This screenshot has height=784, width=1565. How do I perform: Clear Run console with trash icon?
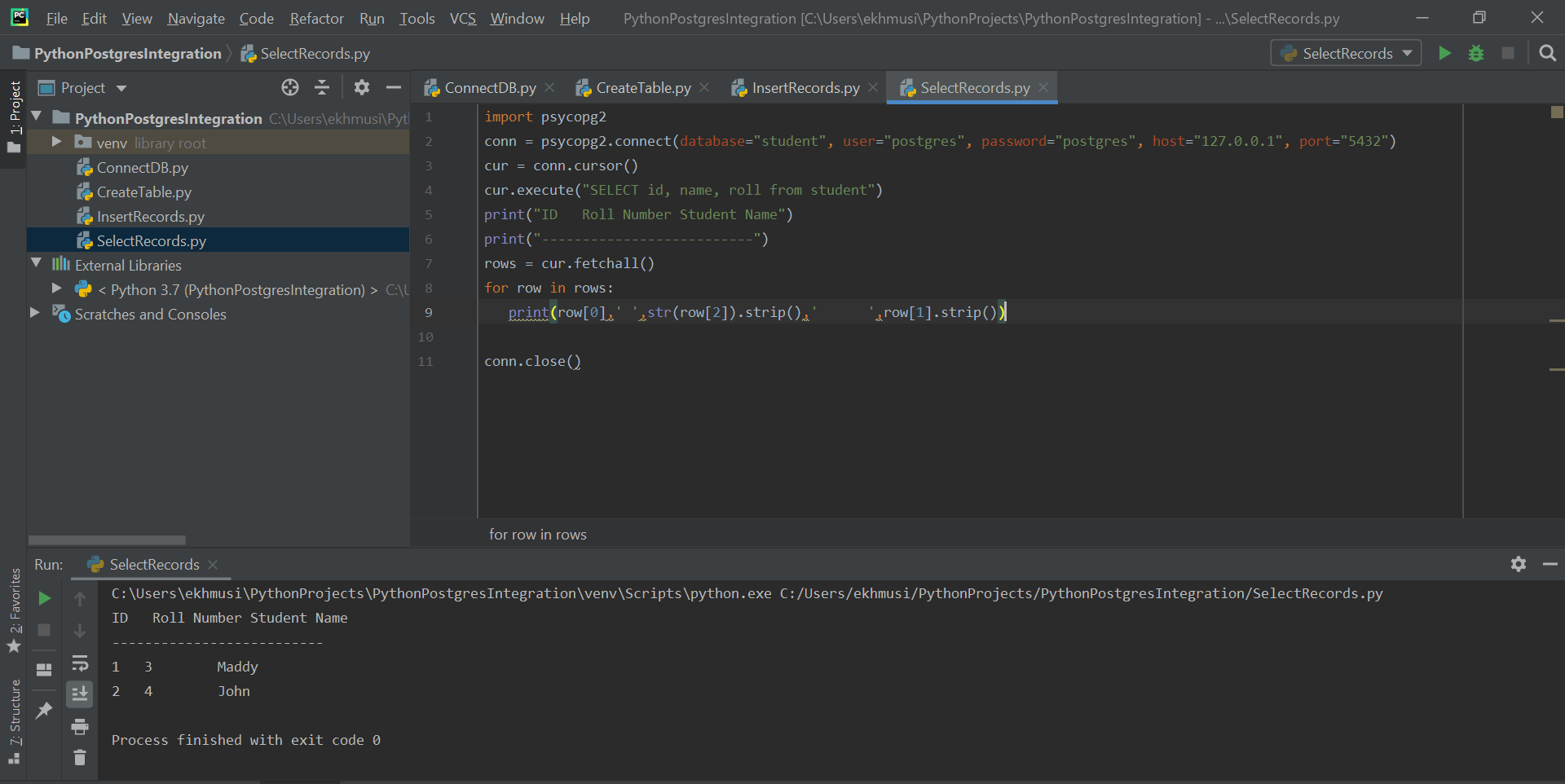[x=80, y=758]
